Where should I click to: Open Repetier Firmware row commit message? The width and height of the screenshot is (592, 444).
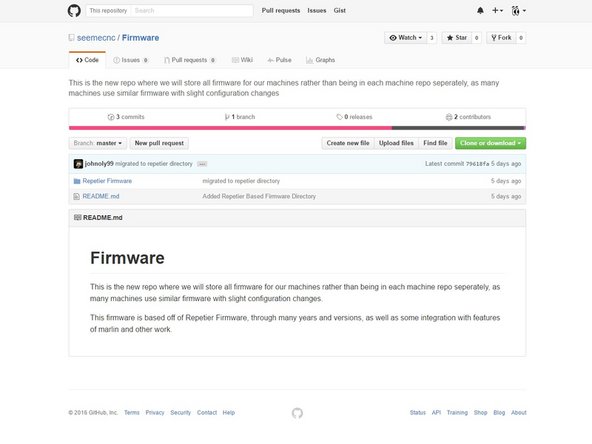click(x=241, y=181)
